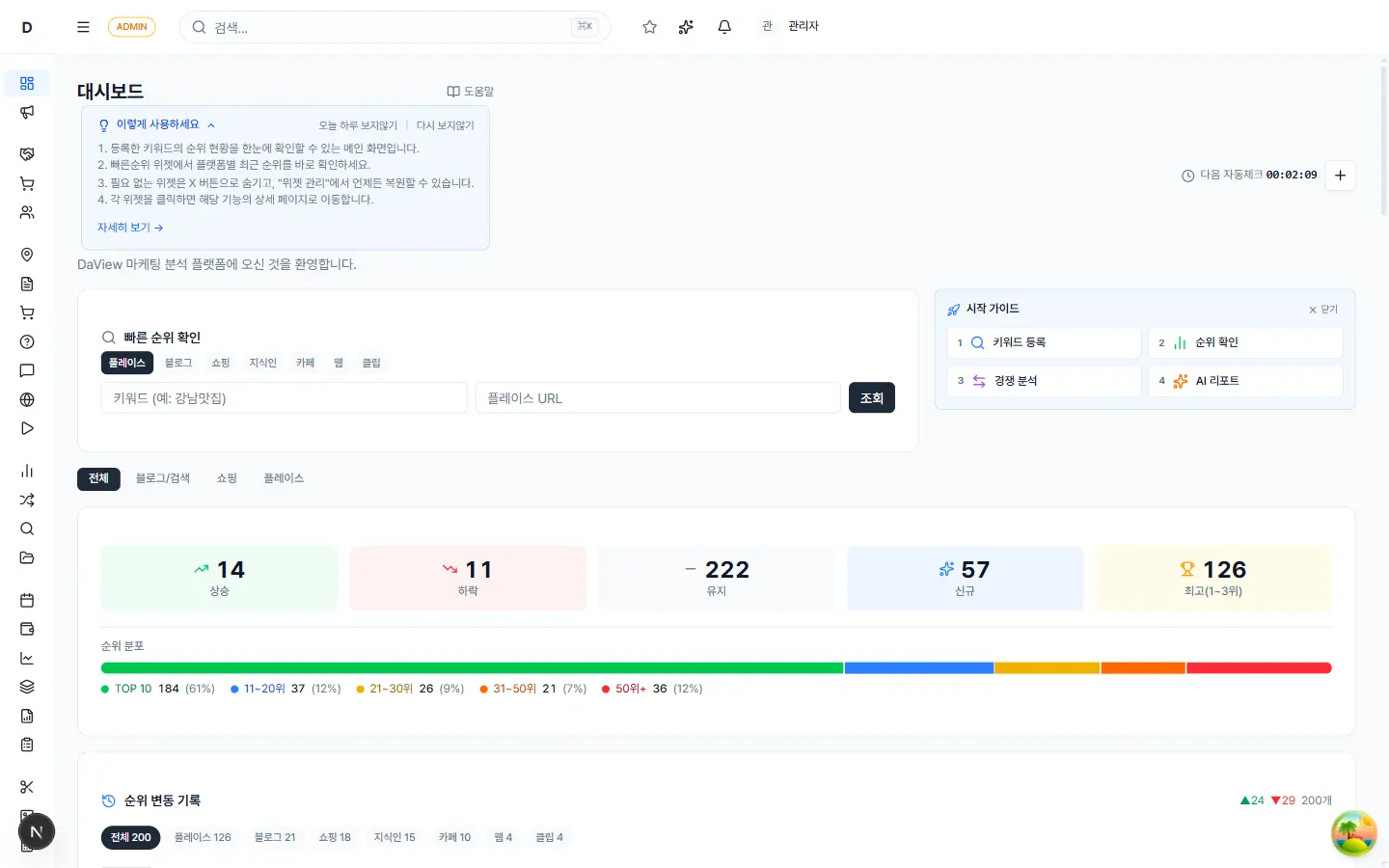1389x868 pixels.
Task: Select the map pin icon in sidebar
Action: [x=27, y=255]
